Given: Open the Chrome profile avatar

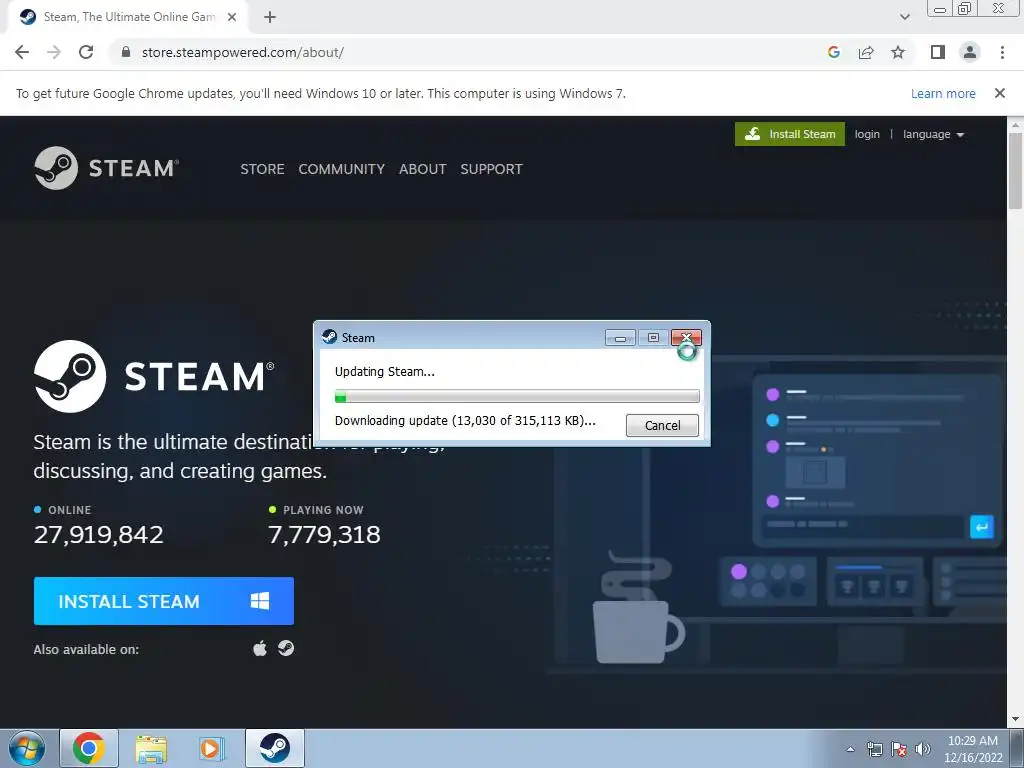Looking at the screenshot, I should pos(970,52).
